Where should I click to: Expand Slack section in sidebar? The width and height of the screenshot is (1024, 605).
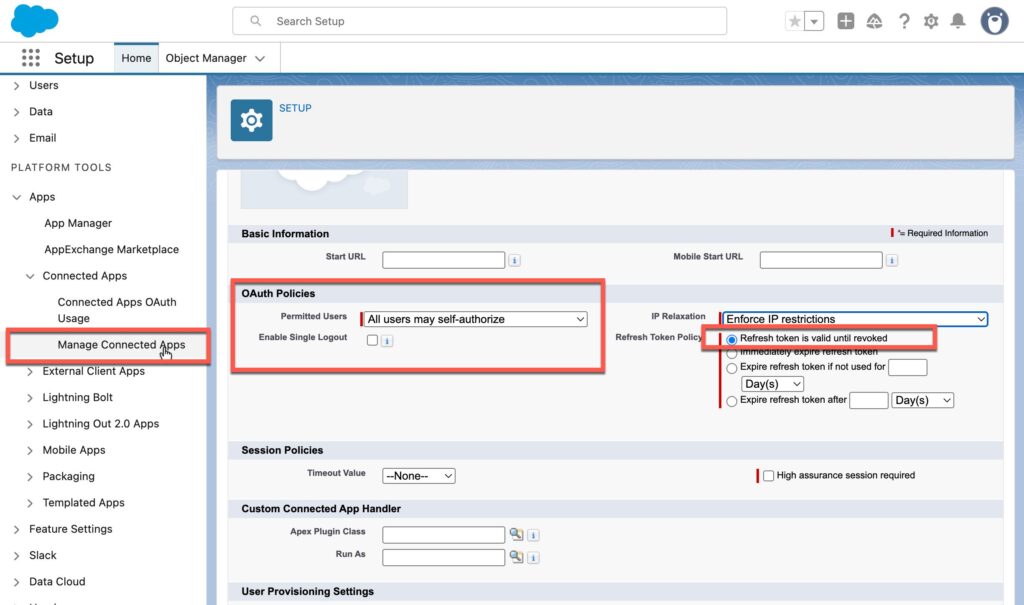pos(16,555)
